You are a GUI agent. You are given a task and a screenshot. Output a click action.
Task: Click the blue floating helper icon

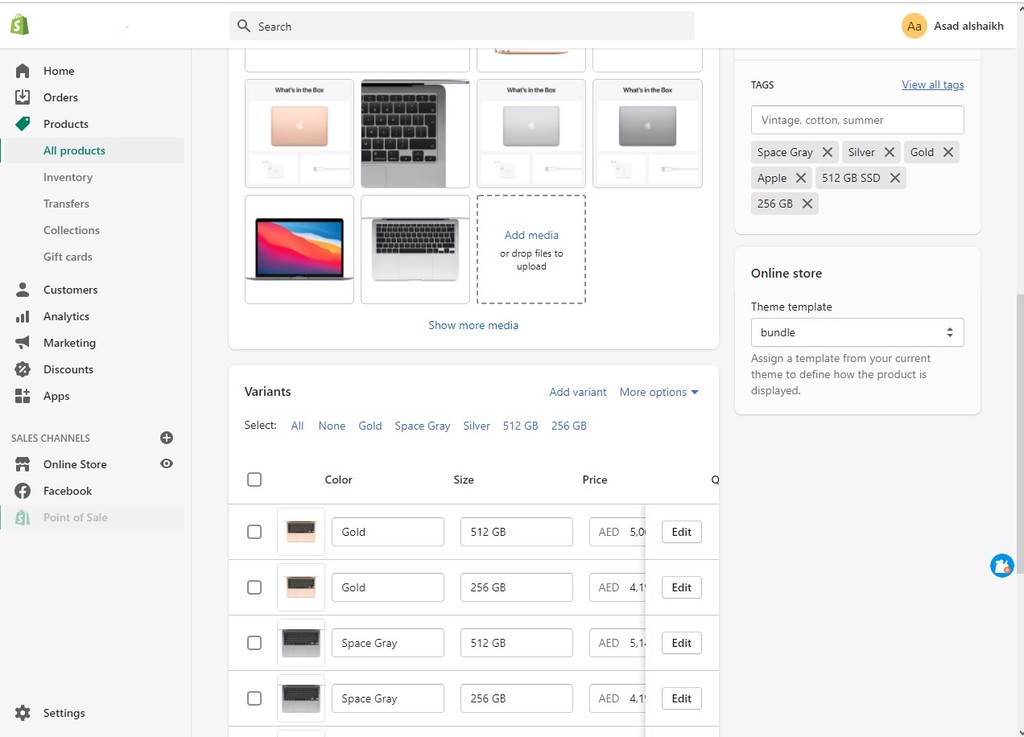(1002, 565)
